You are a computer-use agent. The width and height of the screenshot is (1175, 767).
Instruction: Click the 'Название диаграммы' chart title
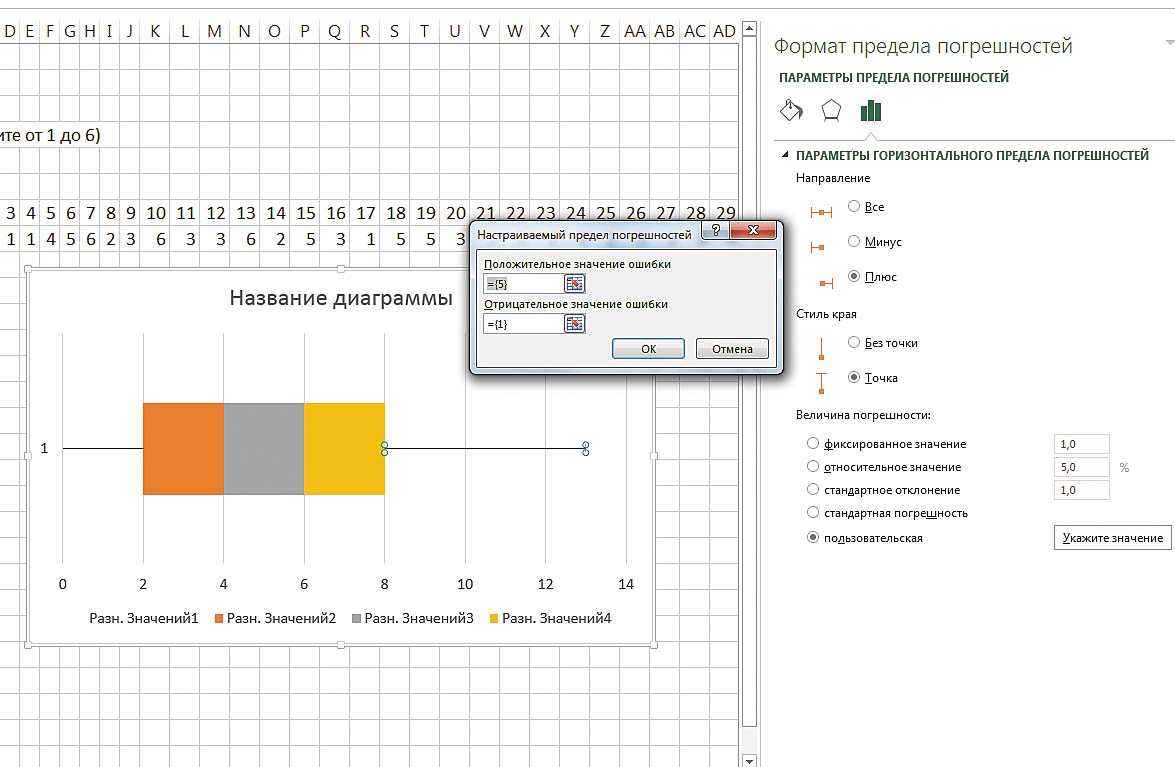tap(340, 298)
